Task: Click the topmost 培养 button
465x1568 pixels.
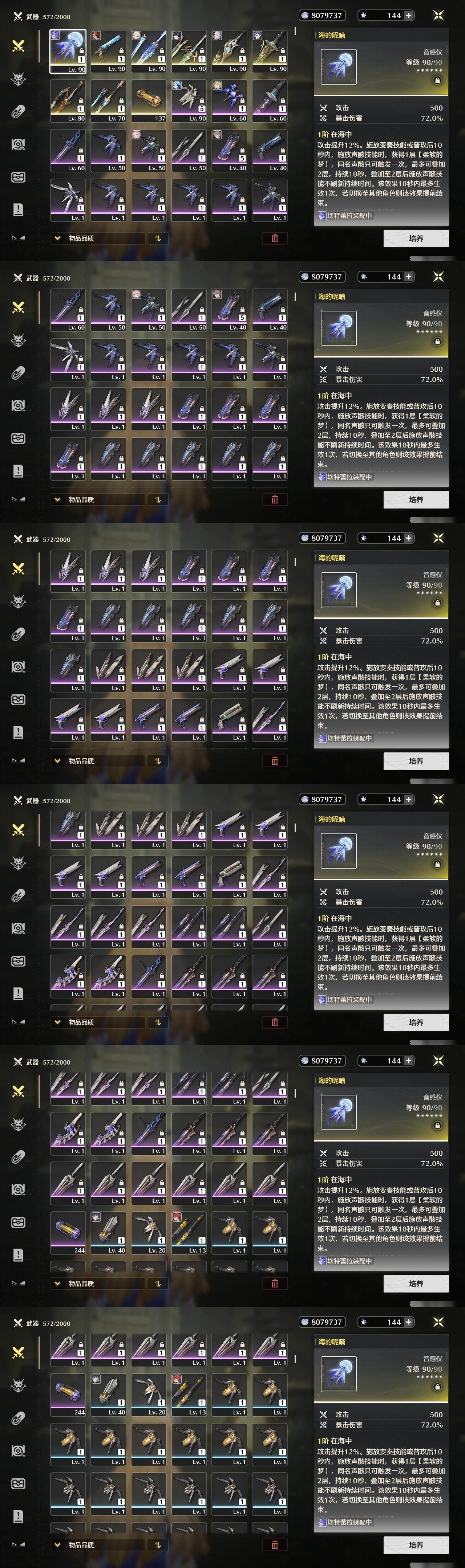Action: 416,238
